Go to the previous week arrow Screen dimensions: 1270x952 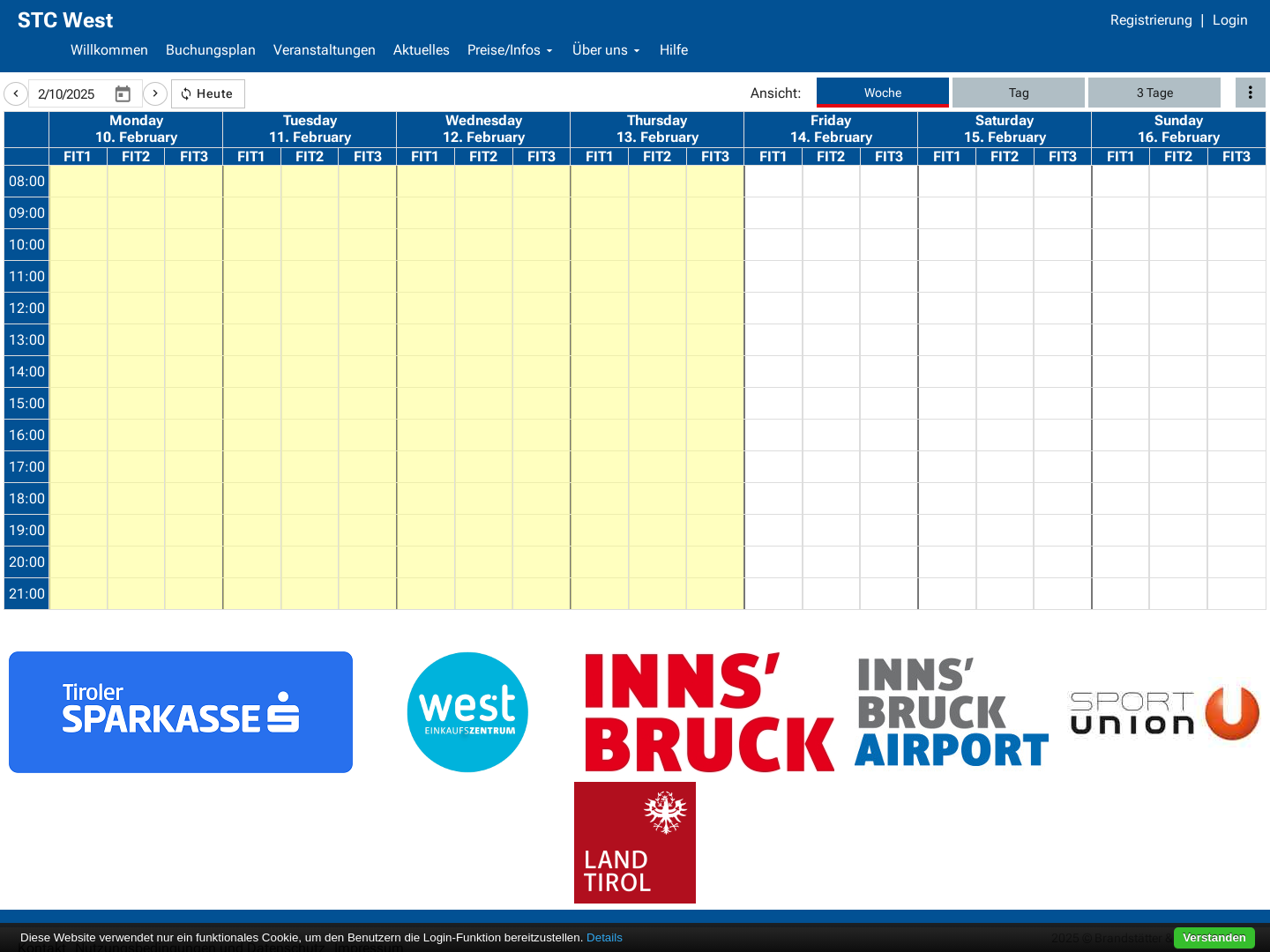(x=16, y=93)
